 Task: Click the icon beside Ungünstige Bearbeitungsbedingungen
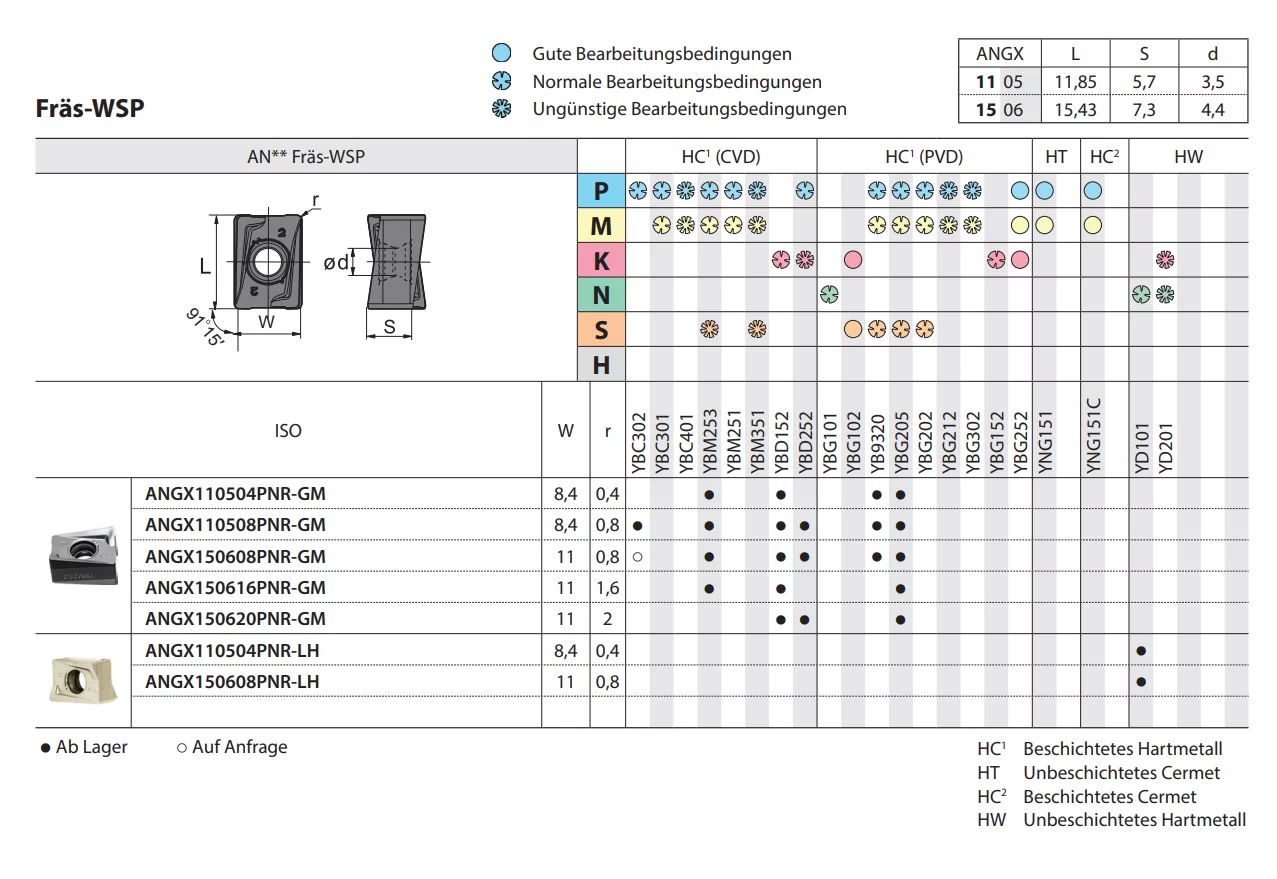[x=502, y=109]
